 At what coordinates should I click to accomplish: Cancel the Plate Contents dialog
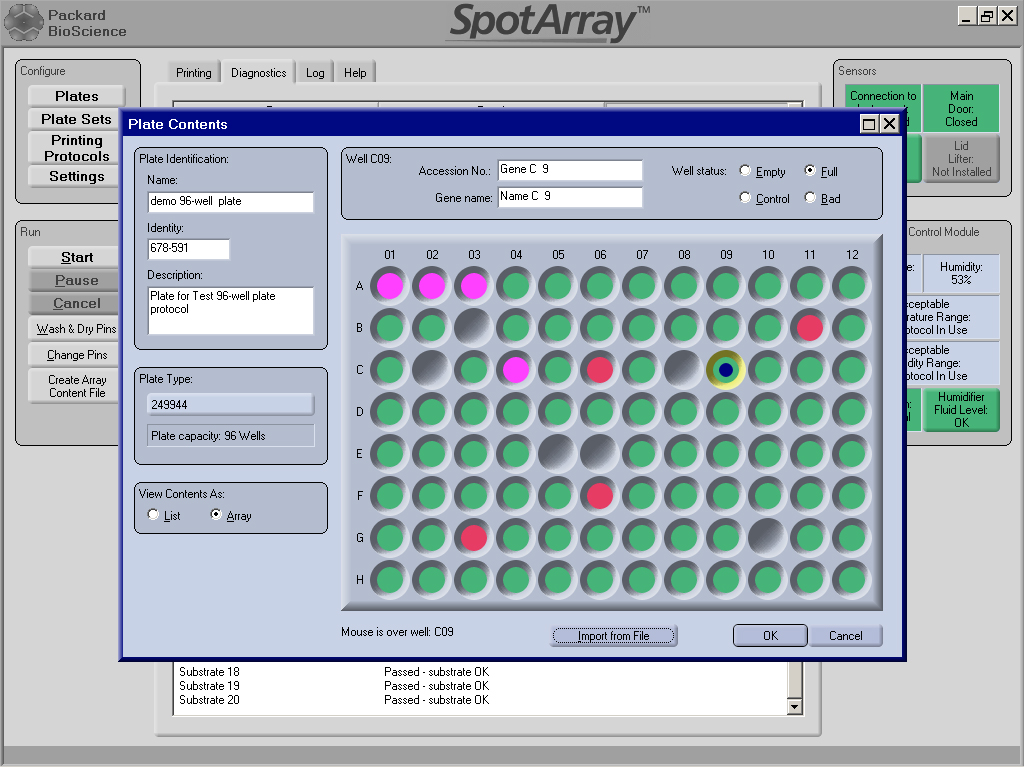pyautogui.click(x=846, y=636)
